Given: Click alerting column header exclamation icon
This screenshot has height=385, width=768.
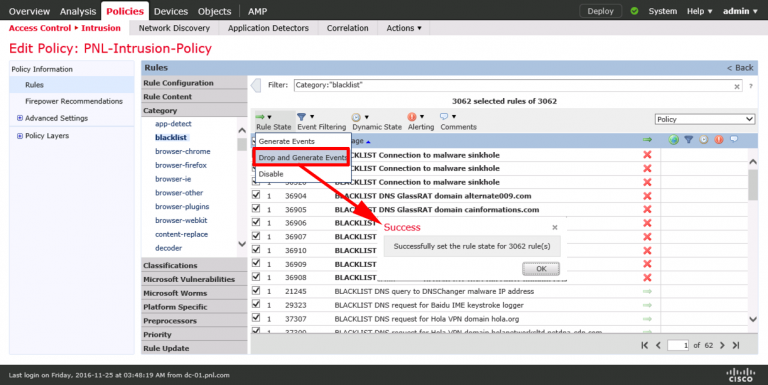Looking at the screenshot, I should pyautogui.click(x=719, y=140).
